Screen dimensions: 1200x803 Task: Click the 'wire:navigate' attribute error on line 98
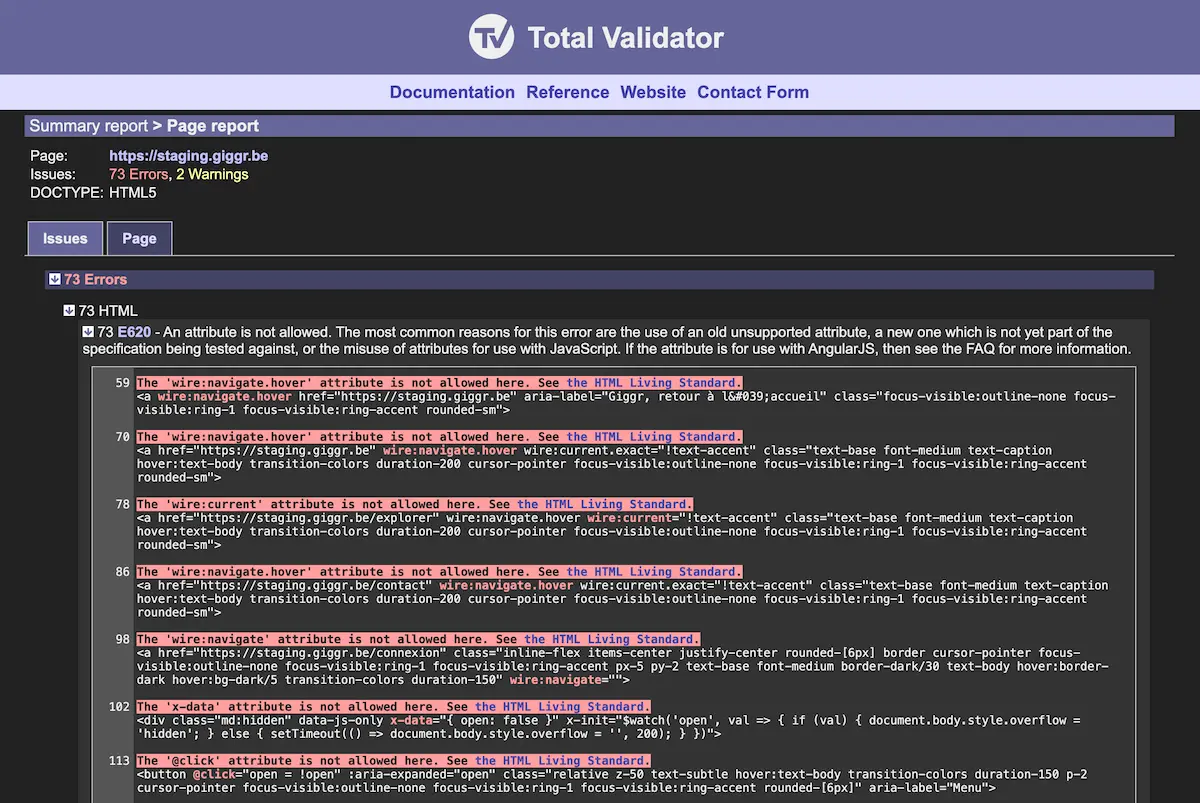[418, 639]
